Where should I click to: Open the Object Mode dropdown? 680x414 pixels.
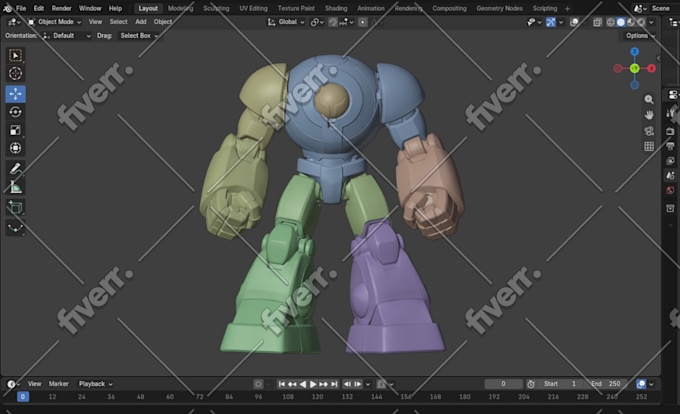point(55,22)
